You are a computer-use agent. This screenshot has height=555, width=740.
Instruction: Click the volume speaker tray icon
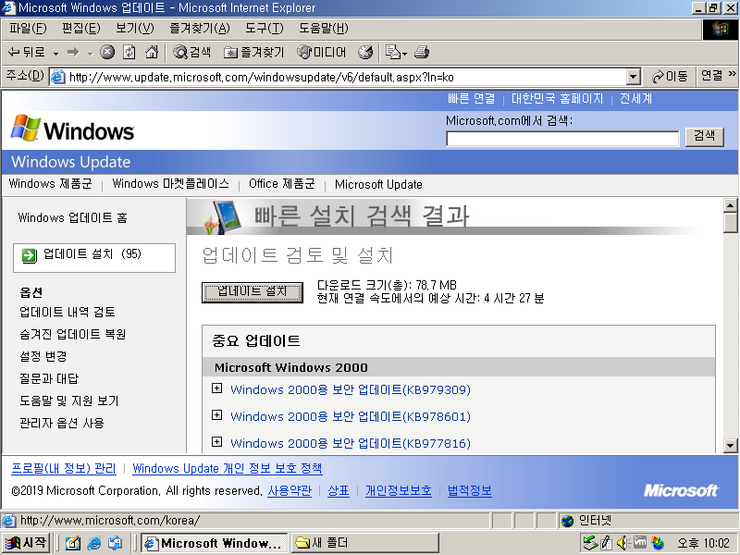623,543
